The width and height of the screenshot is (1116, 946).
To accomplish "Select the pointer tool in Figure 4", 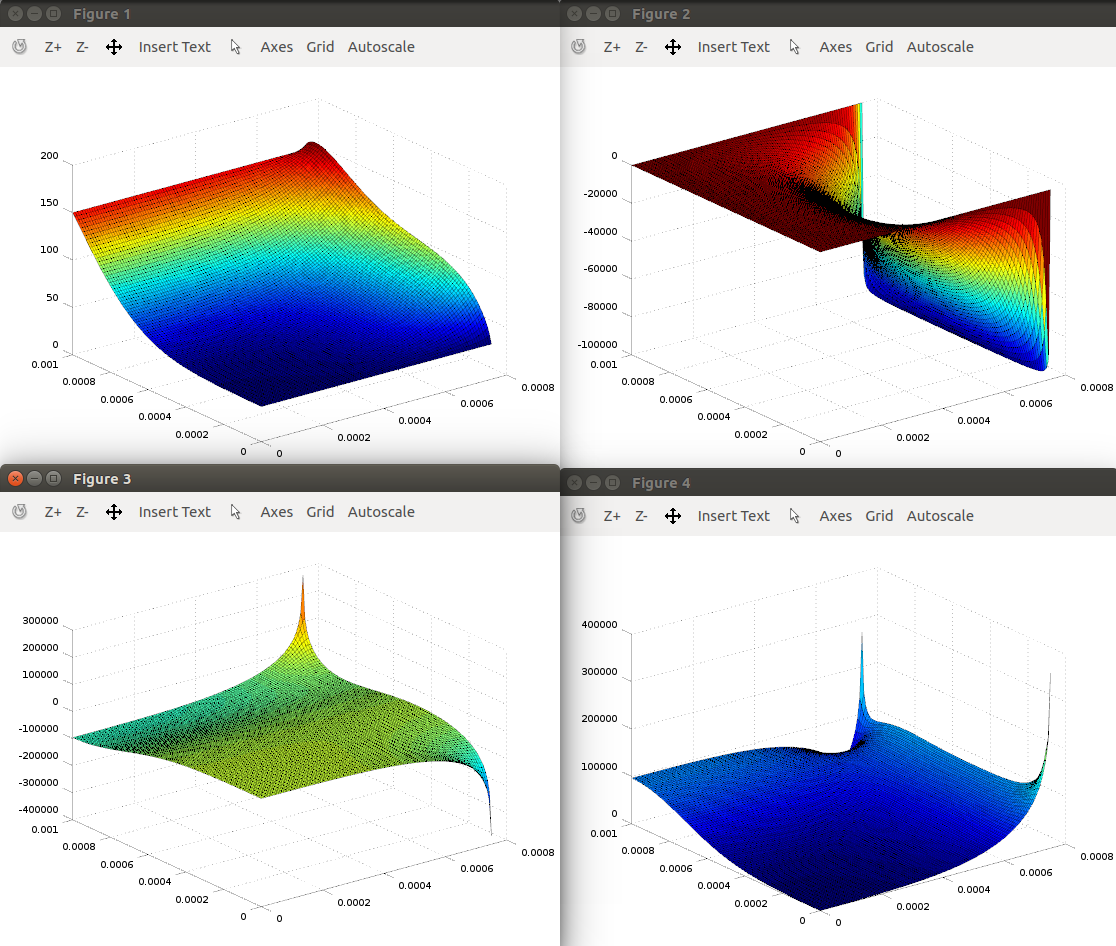I will pyautogui.click(x=795, y=516).
